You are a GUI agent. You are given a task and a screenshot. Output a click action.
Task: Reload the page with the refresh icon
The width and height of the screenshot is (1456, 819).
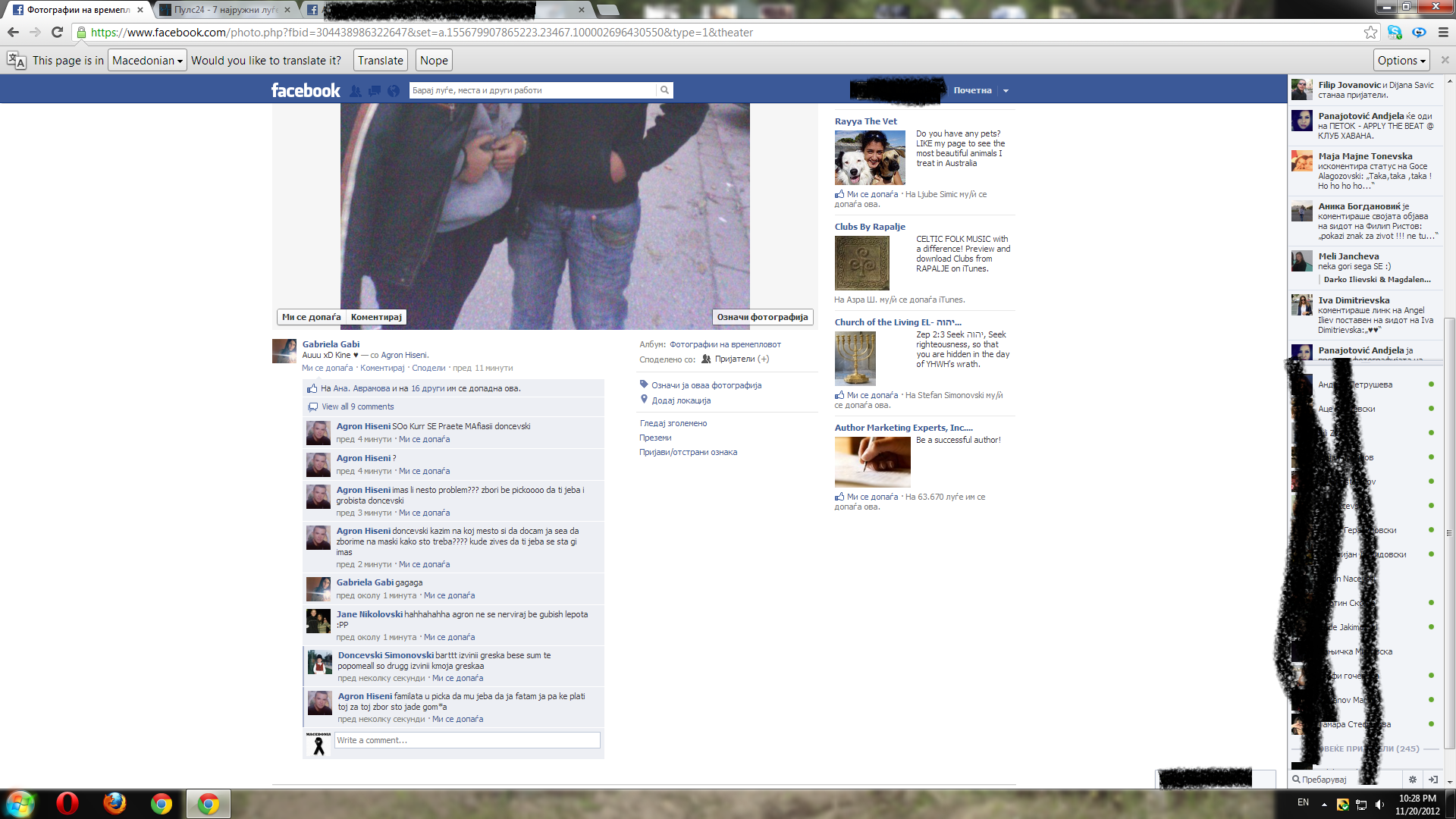[57, 33]
